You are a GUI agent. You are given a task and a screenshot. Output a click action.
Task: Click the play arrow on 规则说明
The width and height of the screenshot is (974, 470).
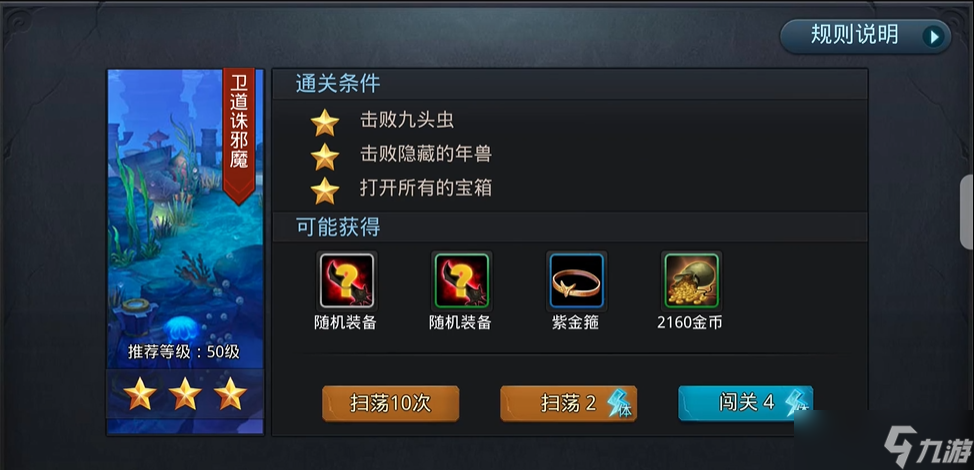932,37
